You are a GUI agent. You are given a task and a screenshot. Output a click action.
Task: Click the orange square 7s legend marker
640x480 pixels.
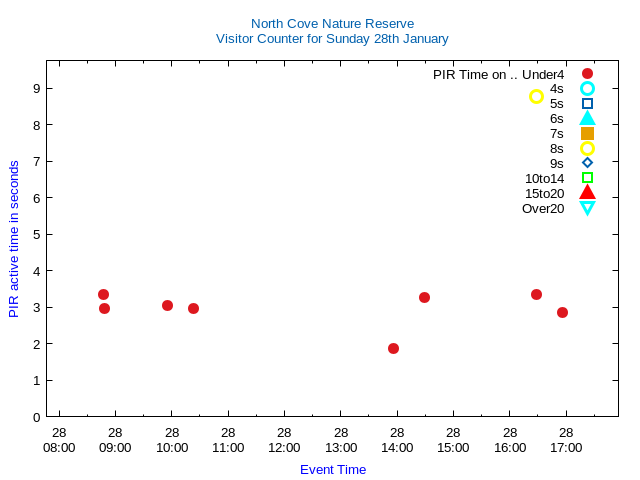[x=587, y=133]
